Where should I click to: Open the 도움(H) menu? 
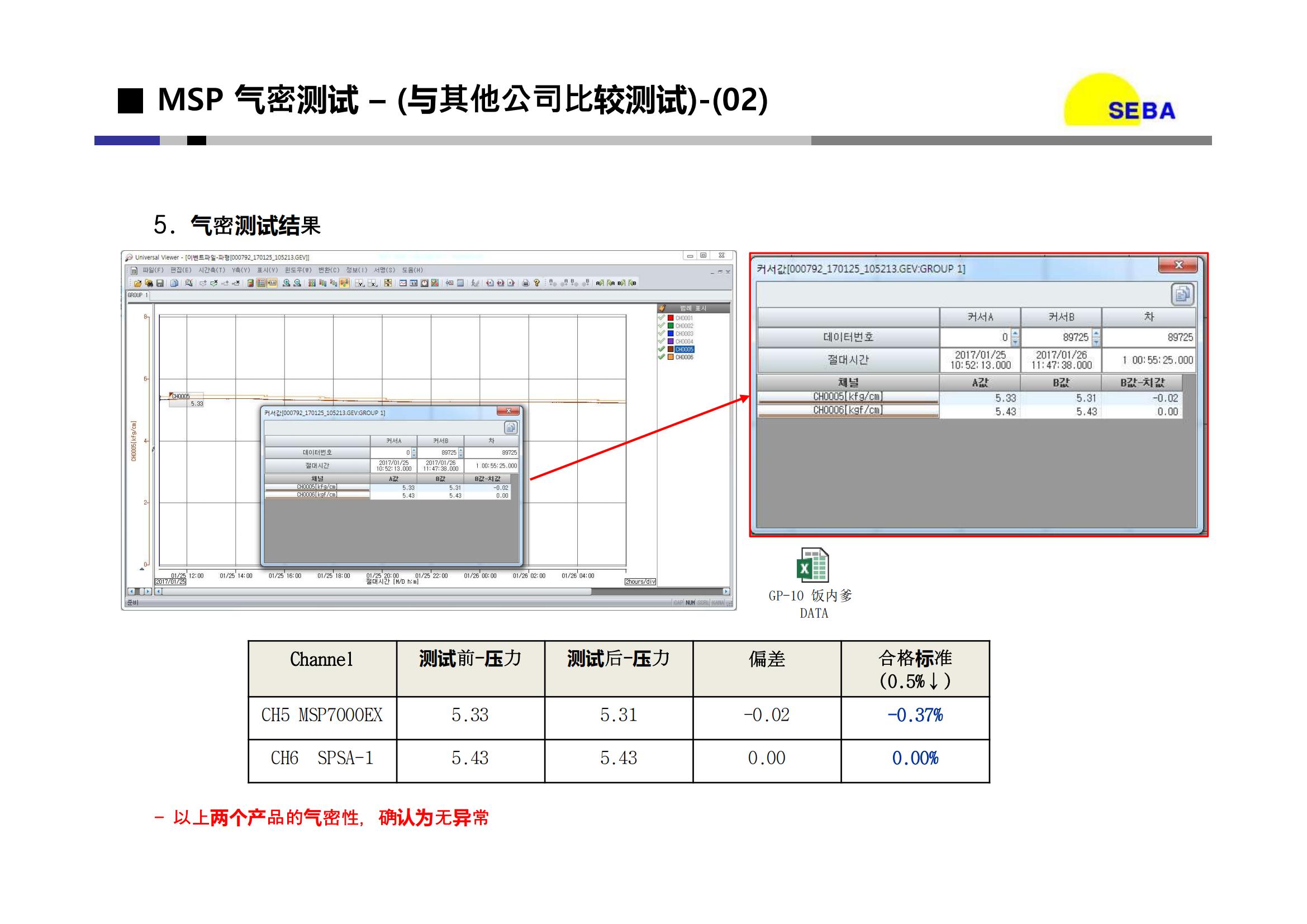tap(413, 271)
